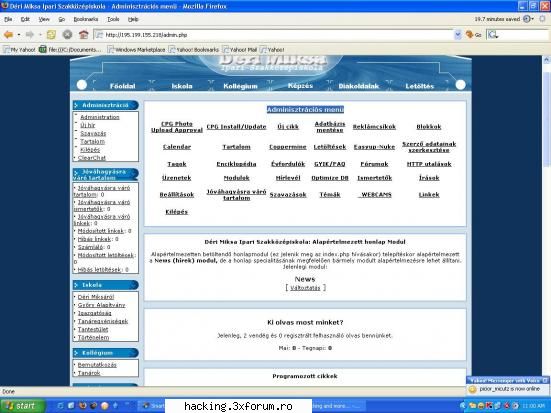Open the Windows Marketplace bookmark
The image size is (551, 413).
[136, 50]
